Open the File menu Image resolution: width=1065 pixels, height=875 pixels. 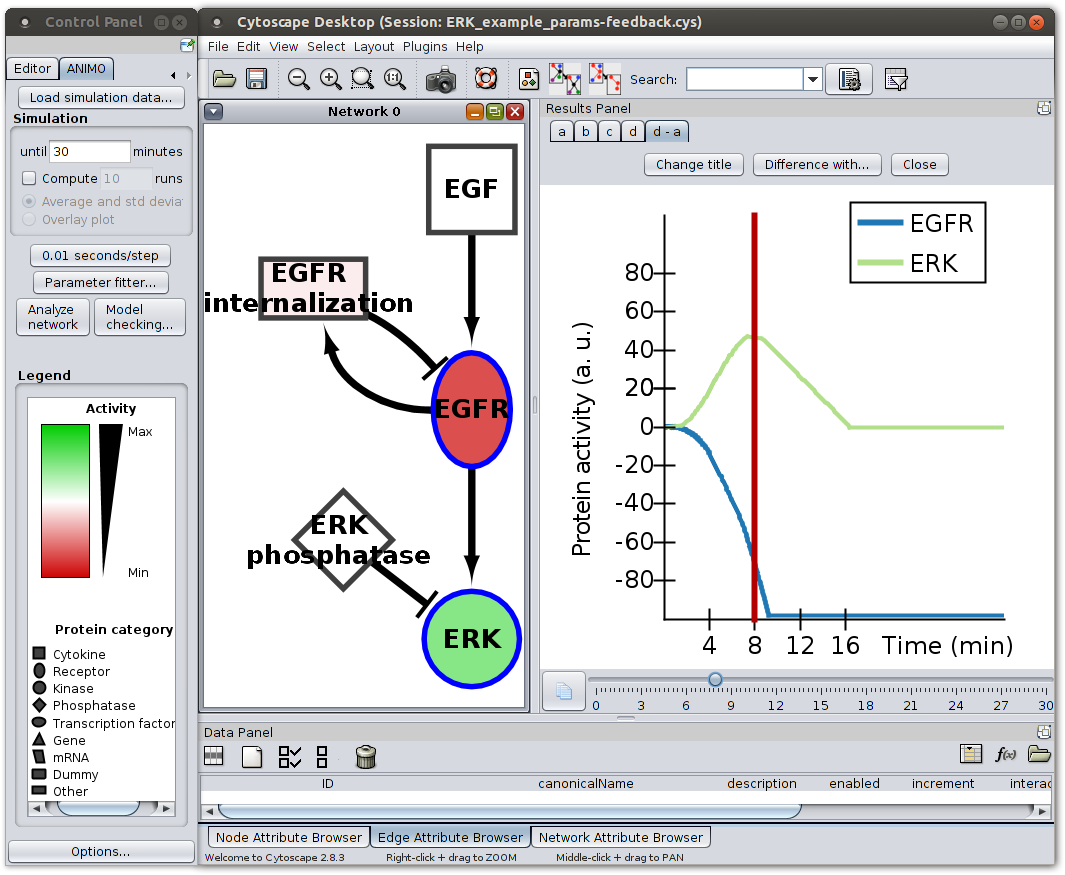[x=218, y=46]
